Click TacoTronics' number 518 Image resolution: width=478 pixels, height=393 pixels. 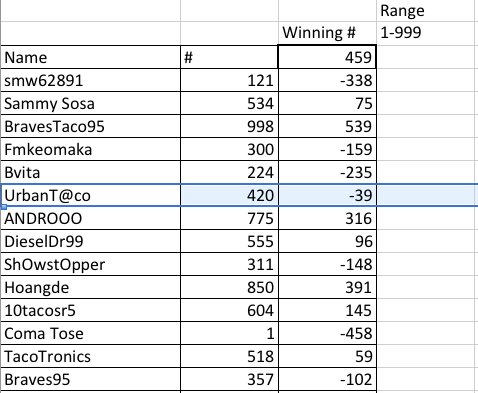coord(229,356)
